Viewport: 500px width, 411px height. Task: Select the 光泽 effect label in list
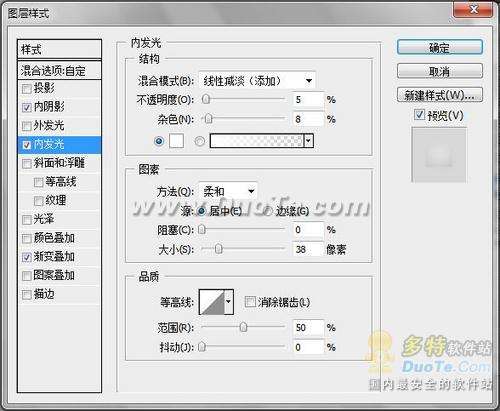click(x=44, y=219)
